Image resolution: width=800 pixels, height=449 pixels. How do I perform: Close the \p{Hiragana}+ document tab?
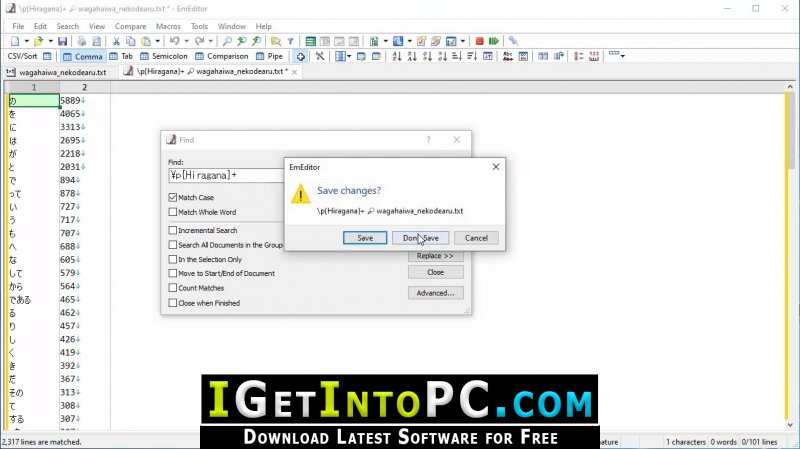coord(294,72)
